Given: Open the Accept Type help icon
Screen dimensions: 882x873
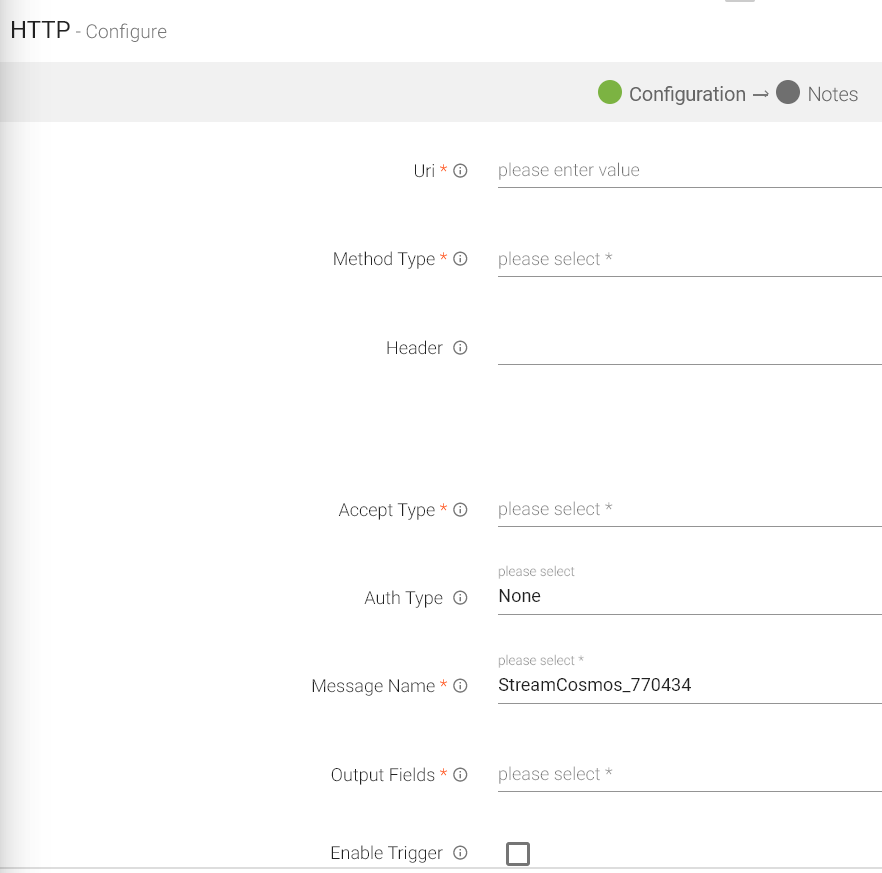Looking at the screenshot, I should click(459, 509).
